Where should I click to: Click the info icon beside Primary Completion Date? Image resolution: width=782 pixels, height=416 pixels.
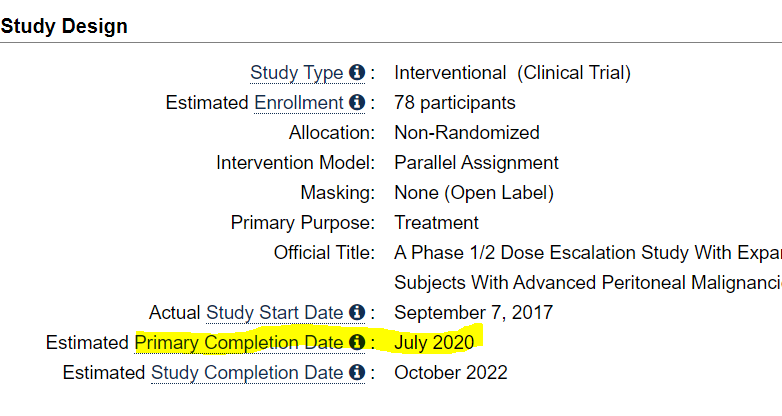[357, 342]
